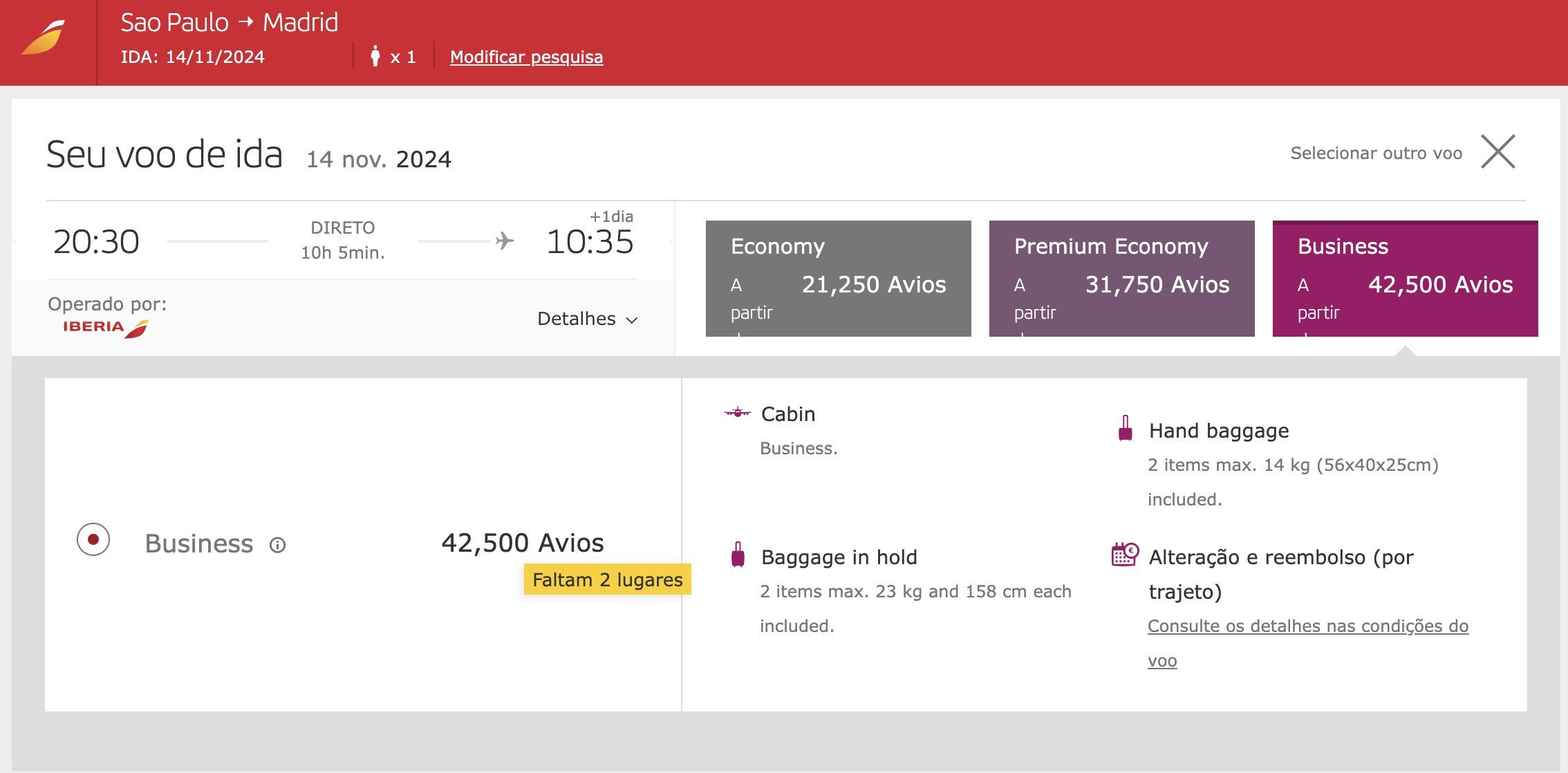Screen dimensions: 1568x773
Task: Click the Sao Paulo → Madrid route title
Action: click(x=230, y=23)
